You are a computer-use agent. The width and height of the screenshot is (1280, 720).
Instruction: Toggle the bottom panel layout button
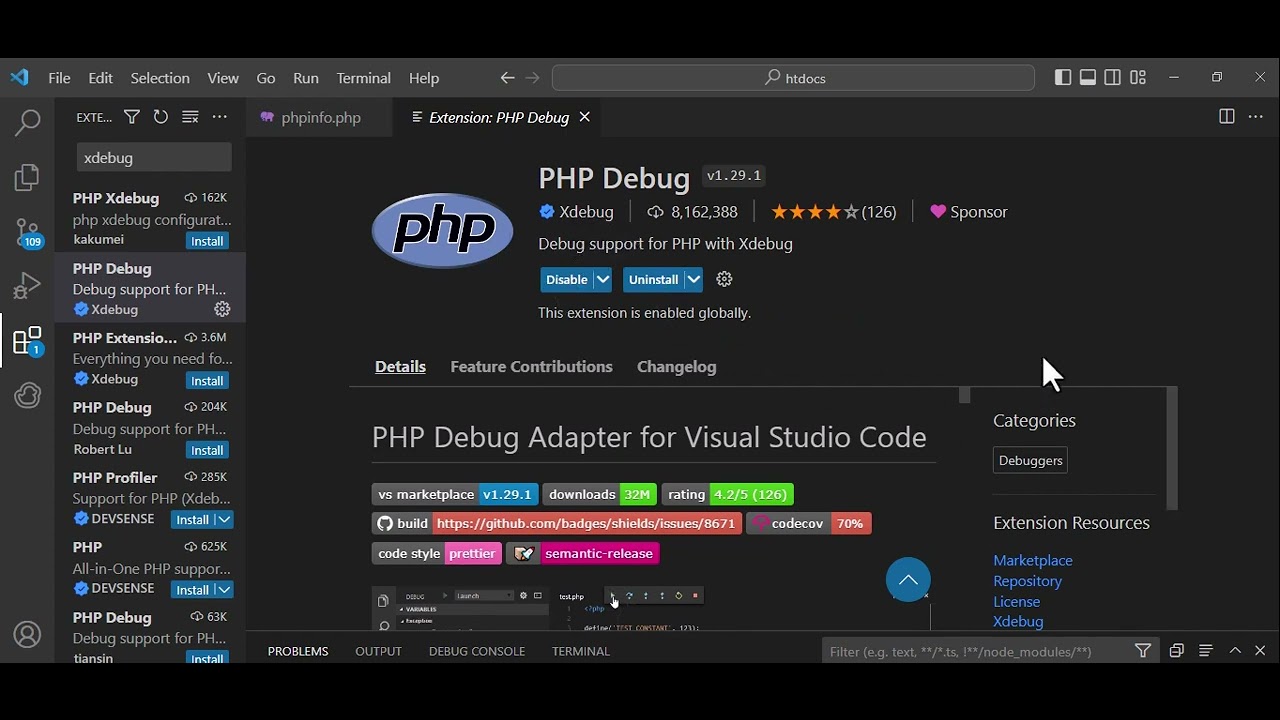[x=1088, y=78]
